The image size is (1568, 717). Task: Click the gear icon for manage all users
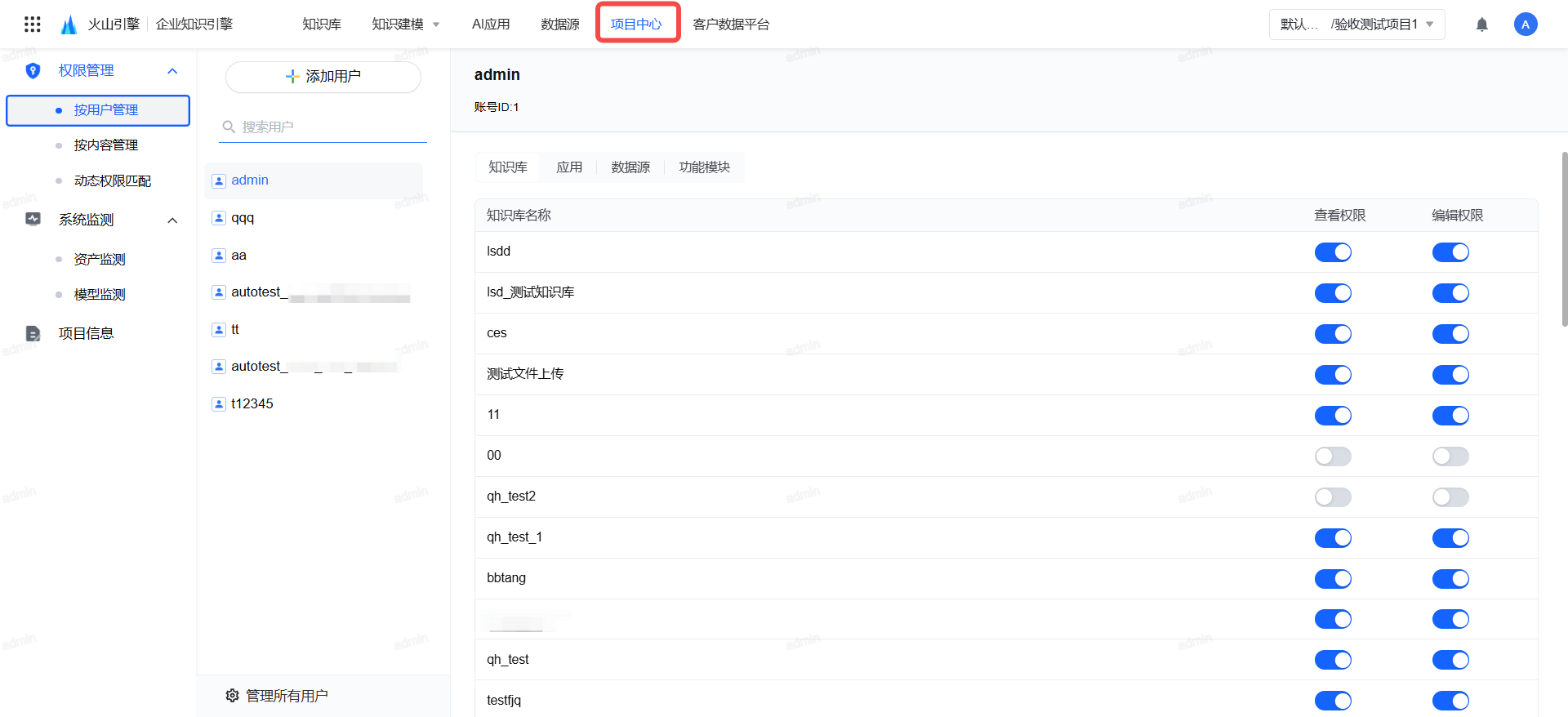pos(232,696)
